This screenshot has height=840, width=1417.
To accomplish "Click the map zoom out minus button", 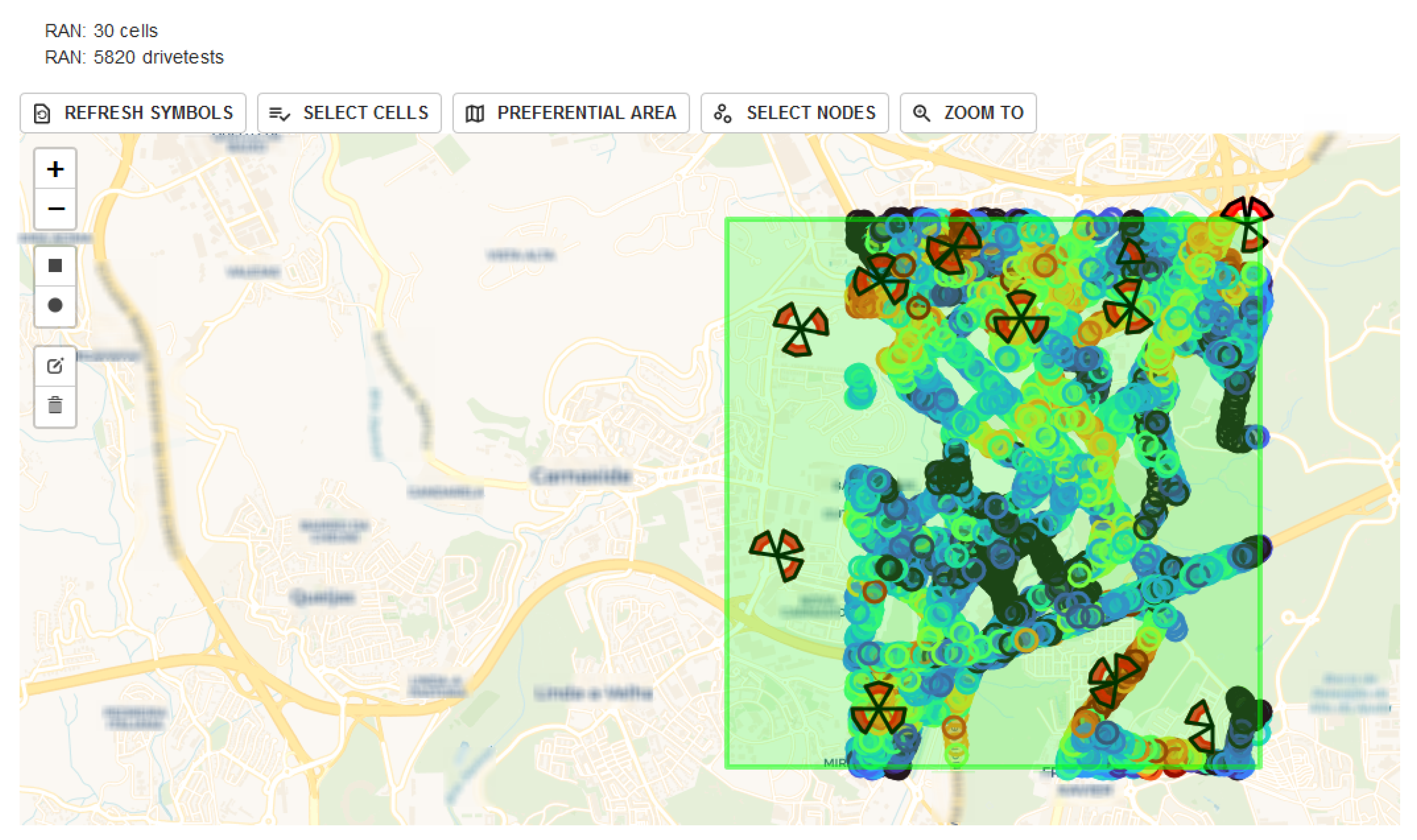I will 55,209.
